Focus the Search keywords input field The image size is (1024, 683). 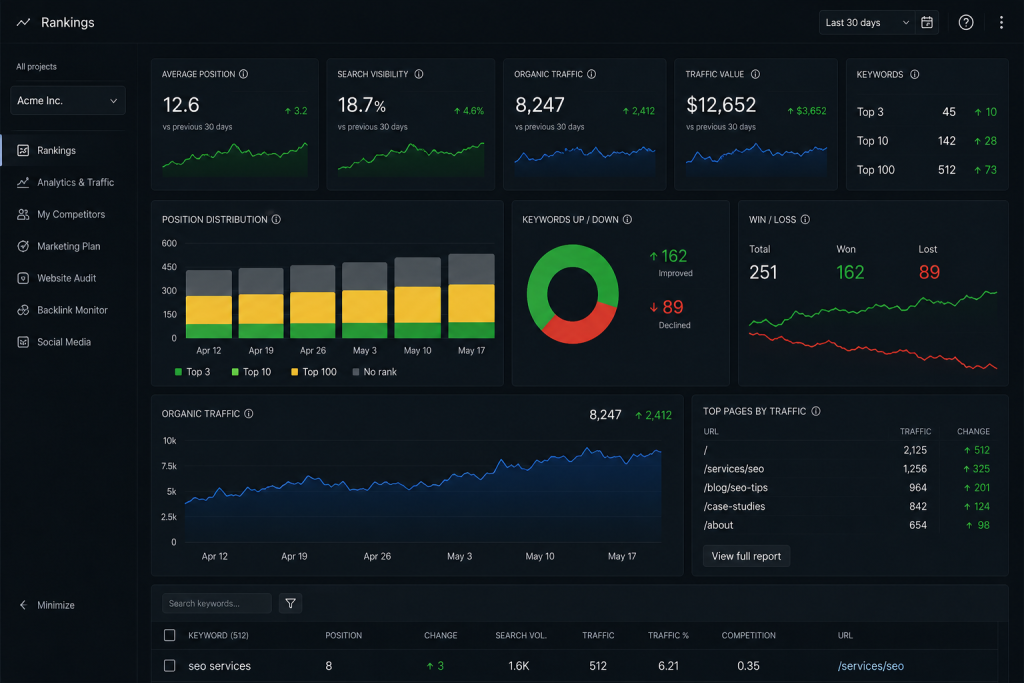point(217,603)
